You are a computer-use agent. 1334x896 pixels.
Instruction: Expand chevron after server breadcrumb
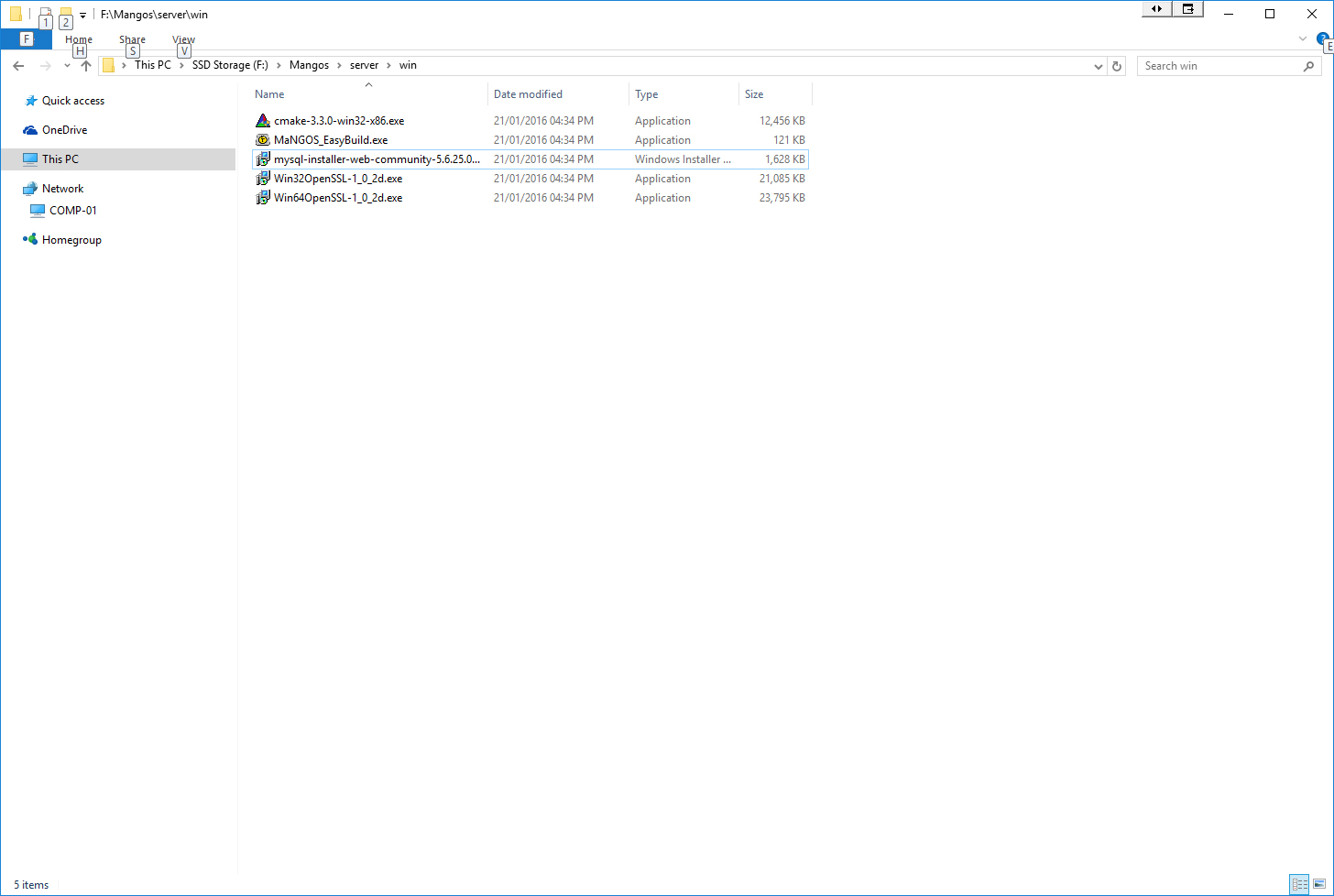[388, 66]
